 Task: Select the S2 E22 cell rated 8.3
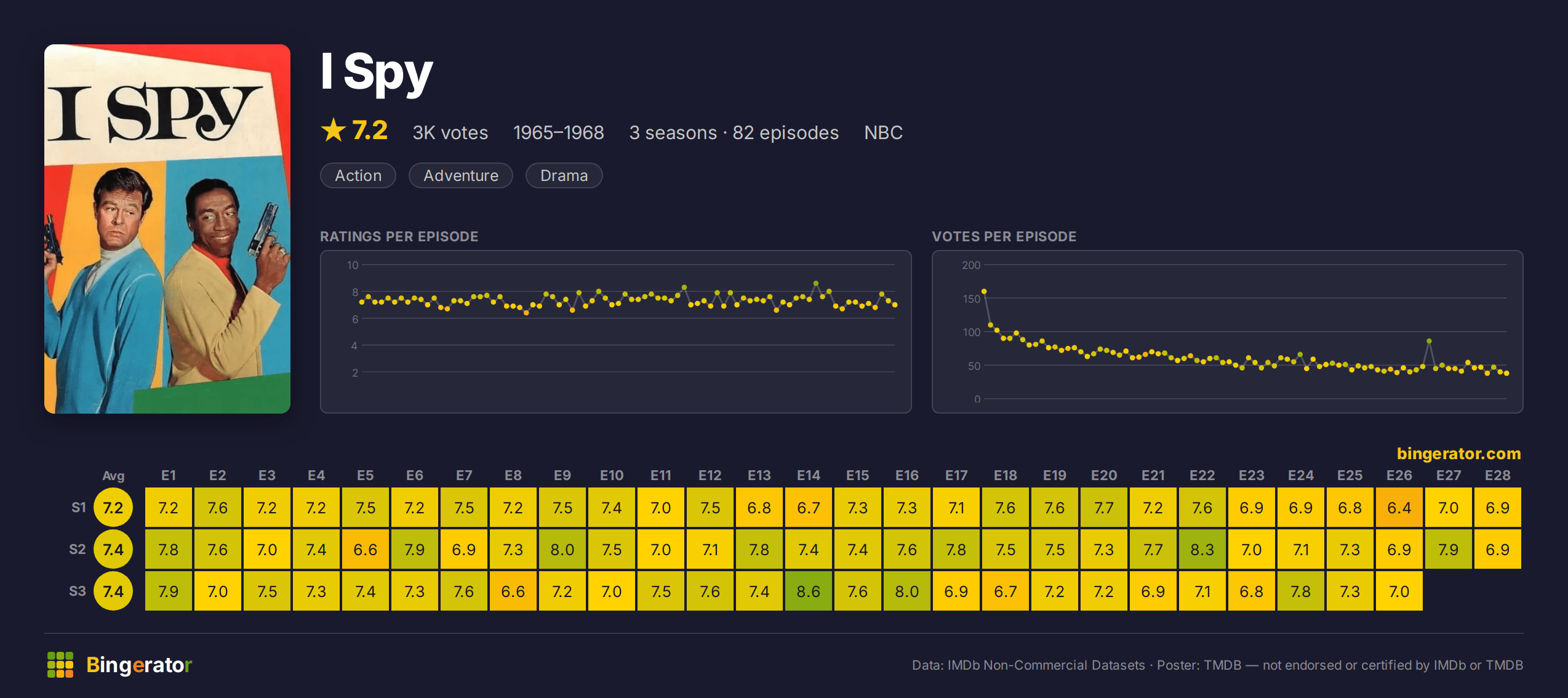pyautogui.click(x=1202, y=550)
